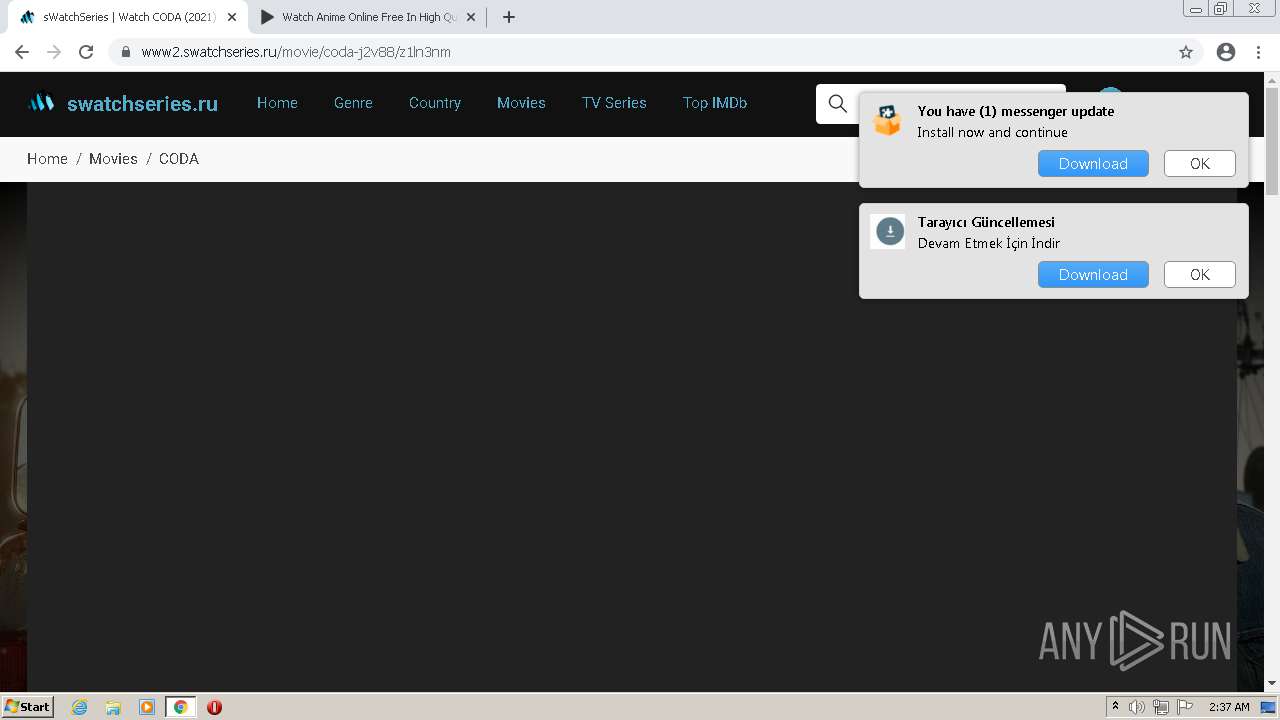Open the Country menu

[435, 103]
